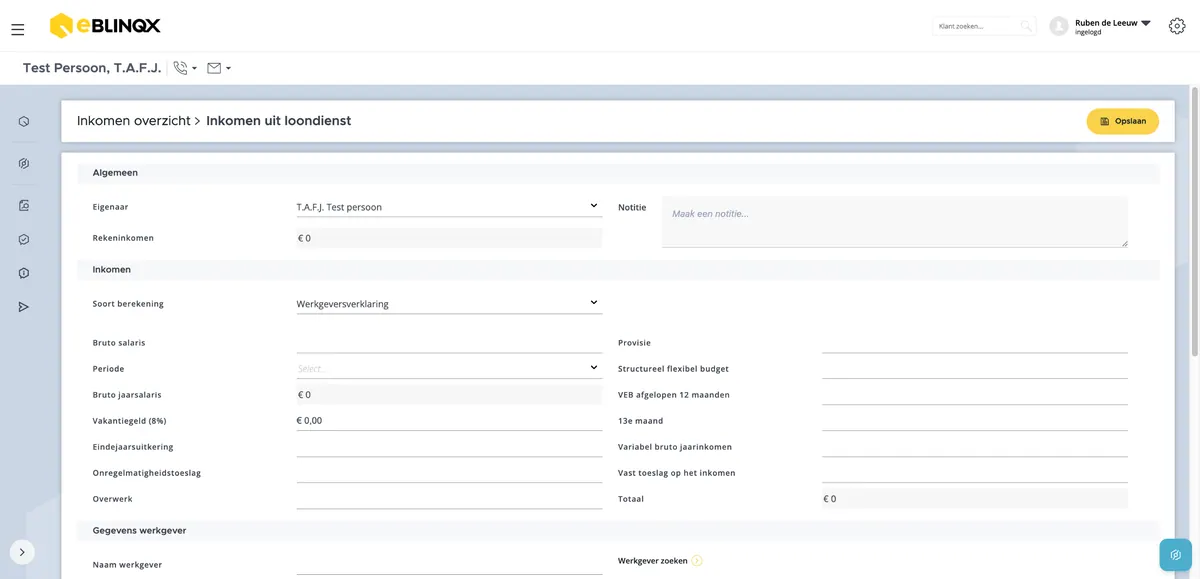Image resolution: width=1200 pixels, height=579 pixels.
Task: Click the eBlinqx logo
Action: click(105, 26)
